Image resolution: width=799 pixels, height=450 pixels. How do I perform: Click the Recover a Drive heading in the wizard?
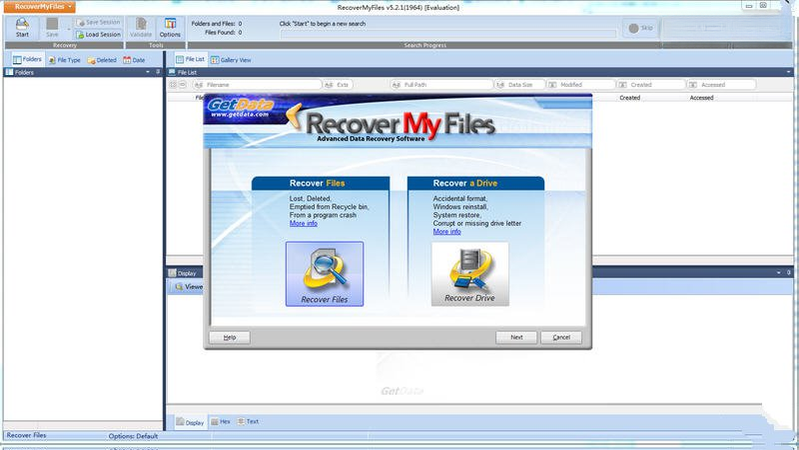pos(465,183)
